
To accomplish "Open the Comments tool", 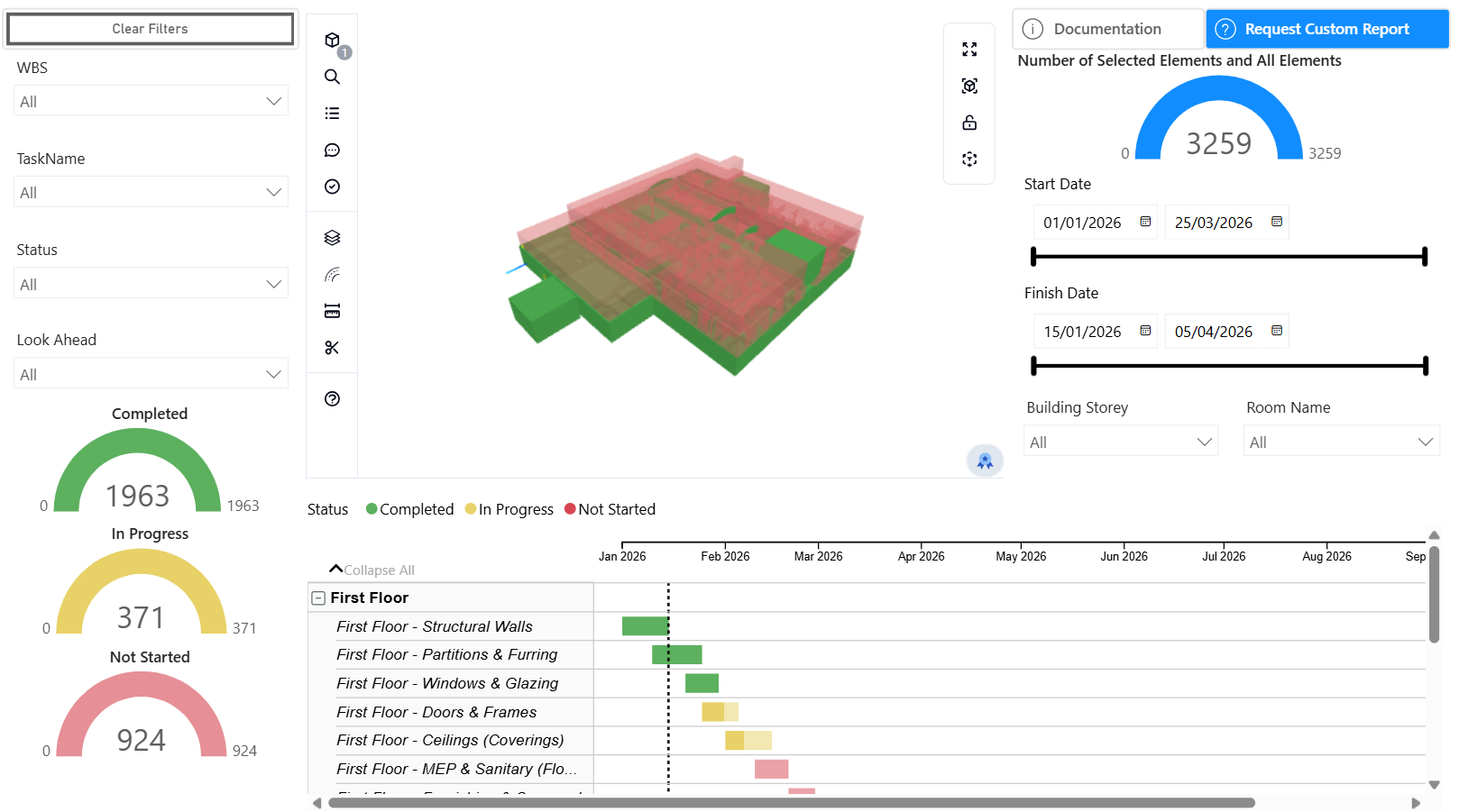I will (x=332, y=151).
